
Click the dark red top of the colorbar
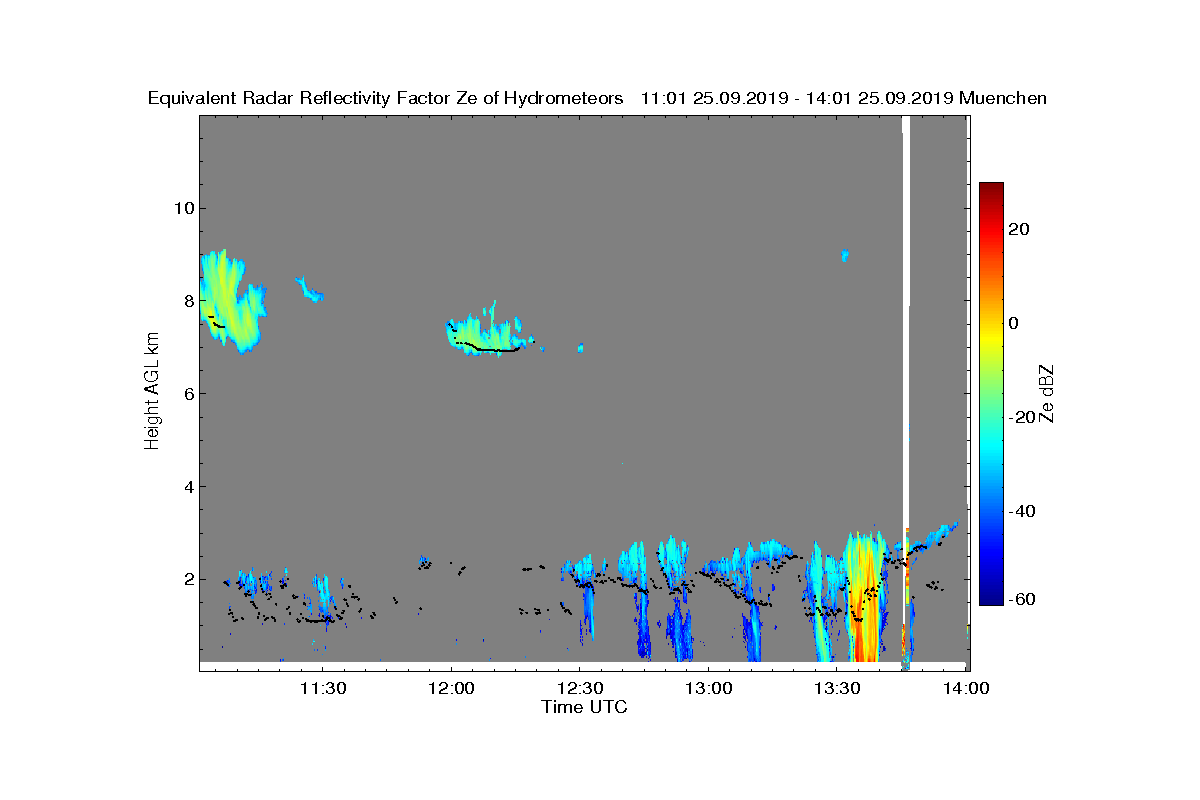coord(991,190)
